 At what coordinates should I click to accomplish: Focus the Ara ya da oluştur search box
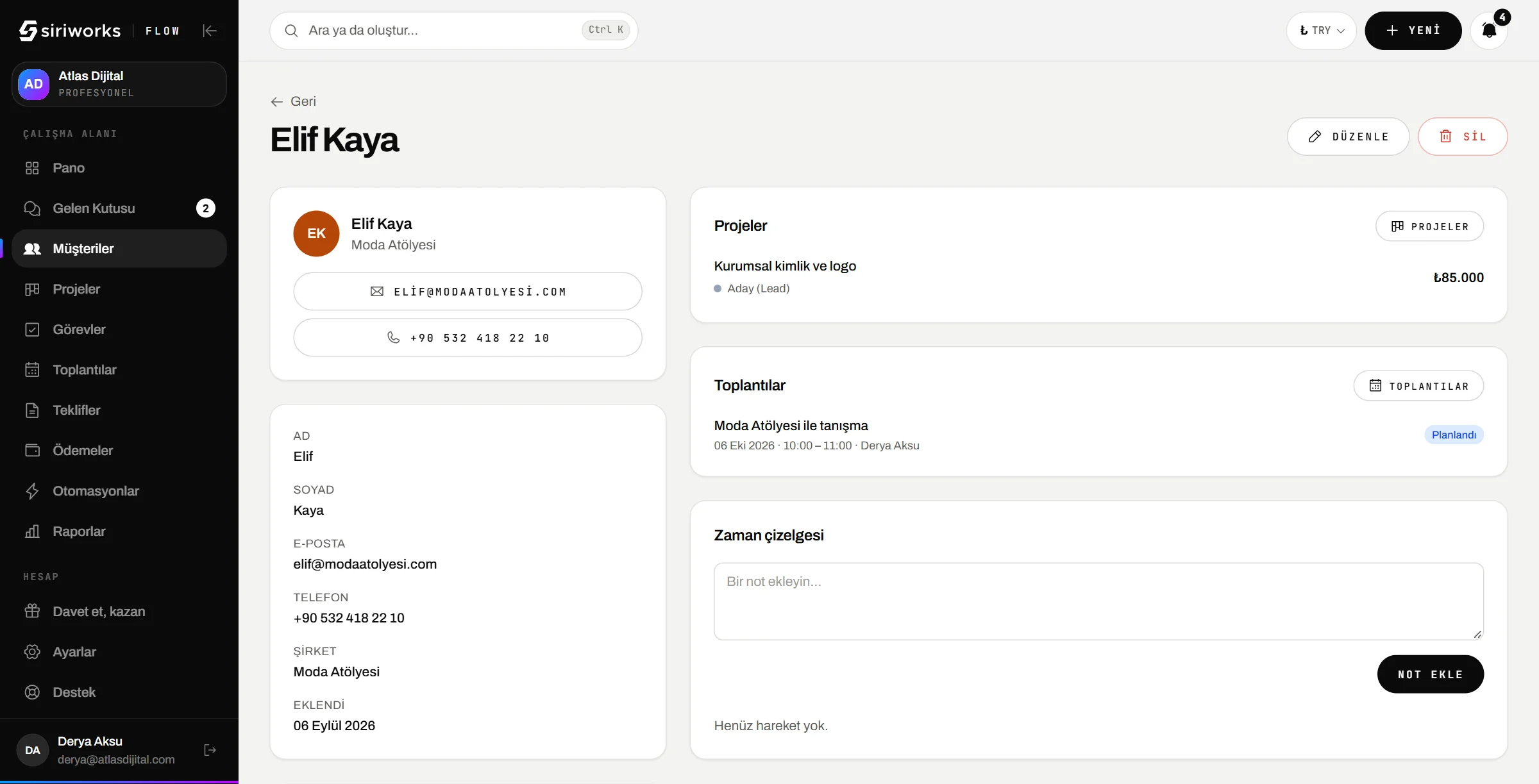(x=454, y=30)
